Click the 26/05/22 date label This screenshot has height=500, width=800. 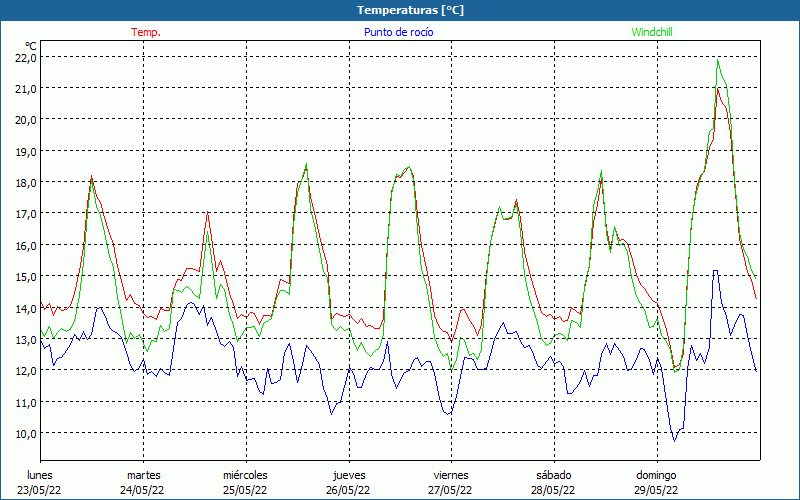click(348, 490)
